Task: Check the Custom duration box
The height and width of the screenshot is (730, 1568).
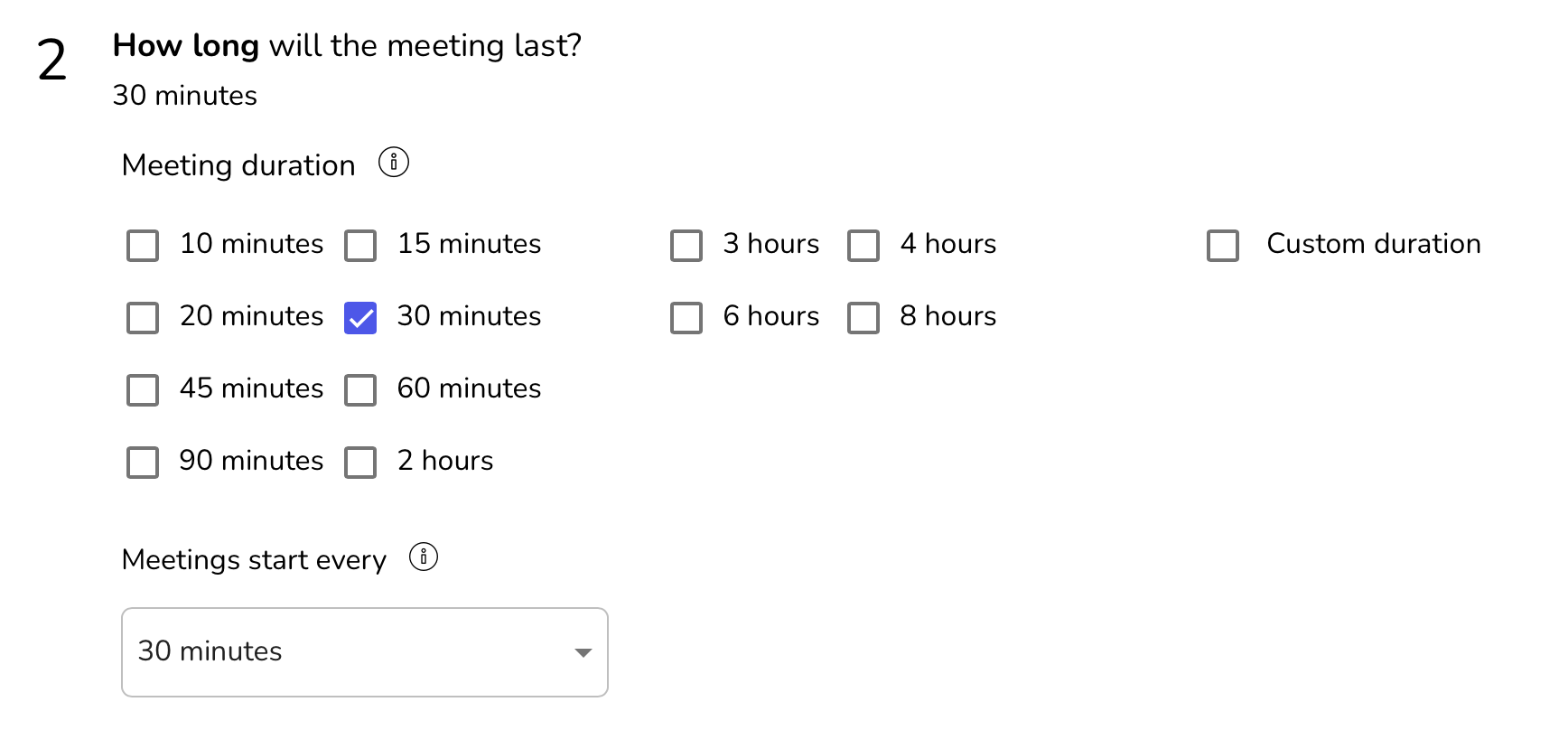Action: [1223, 245]
